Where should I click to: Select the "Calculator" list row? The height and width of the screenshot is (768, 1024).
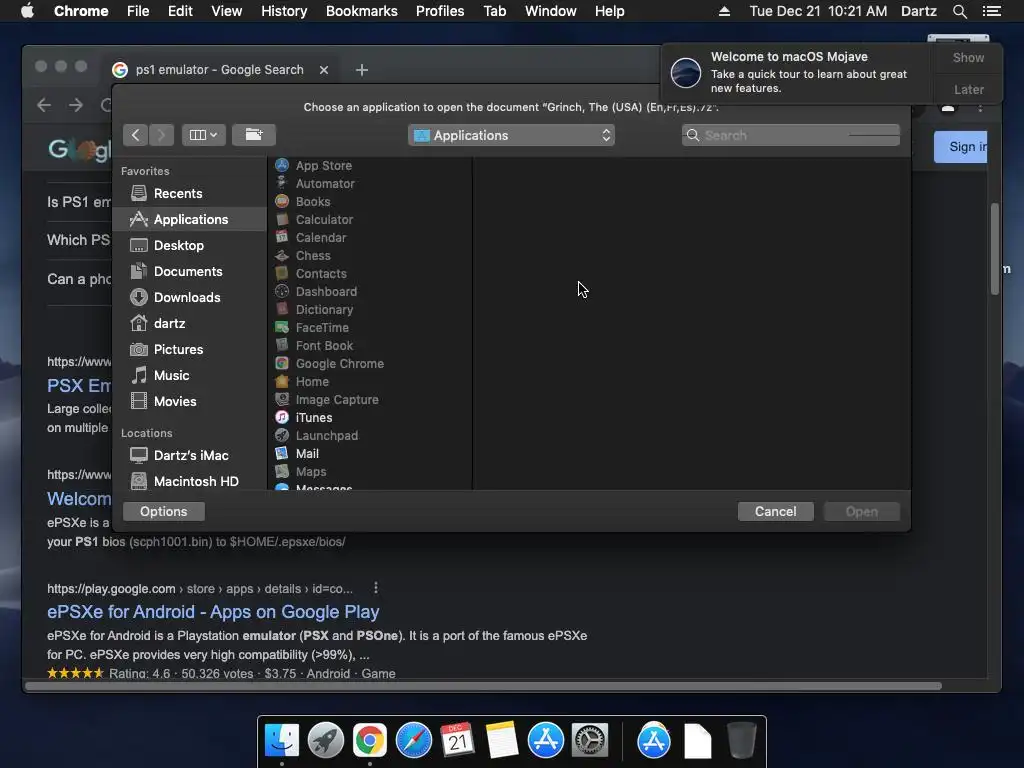[x=370, y=219]
